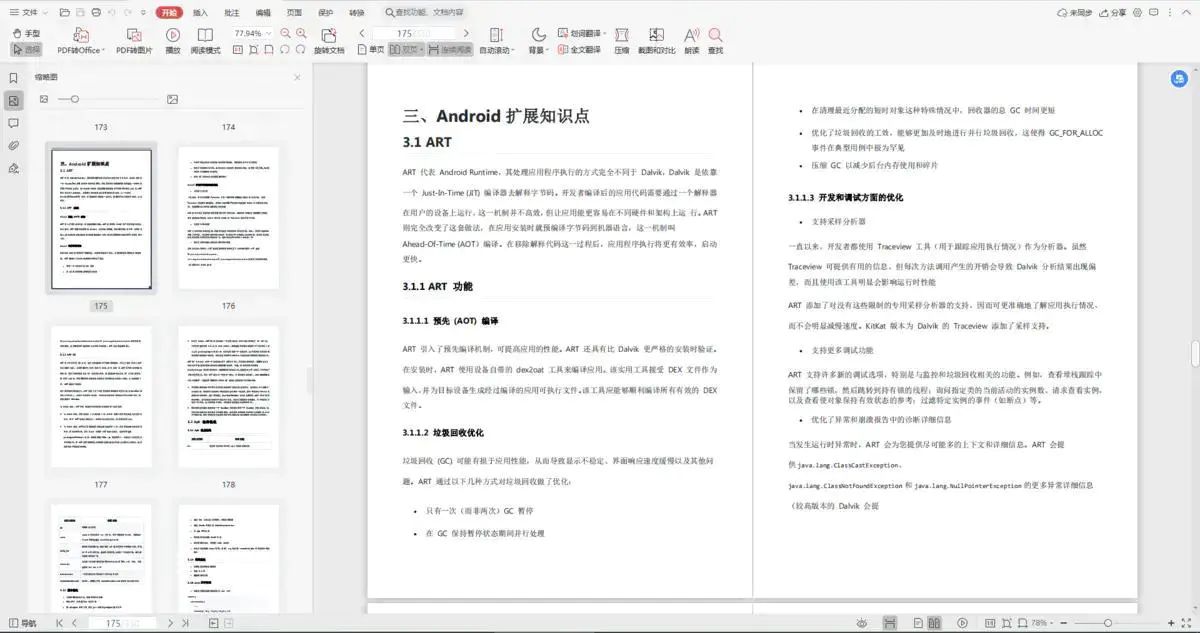Viewport: 1200px width, 633px height.
Task: Select the 开始 ribbon tab
Action: click(x=170, y=12)
